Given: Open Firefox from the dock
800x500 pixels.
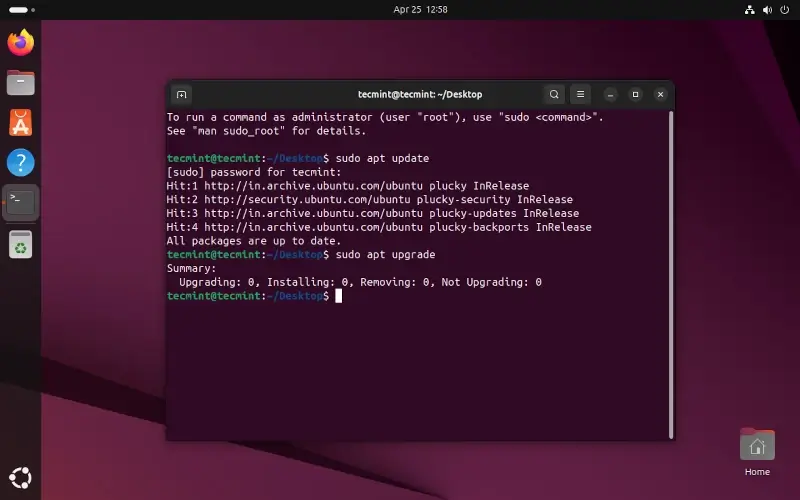Looking at the screenshot, I should coord(20,42).
